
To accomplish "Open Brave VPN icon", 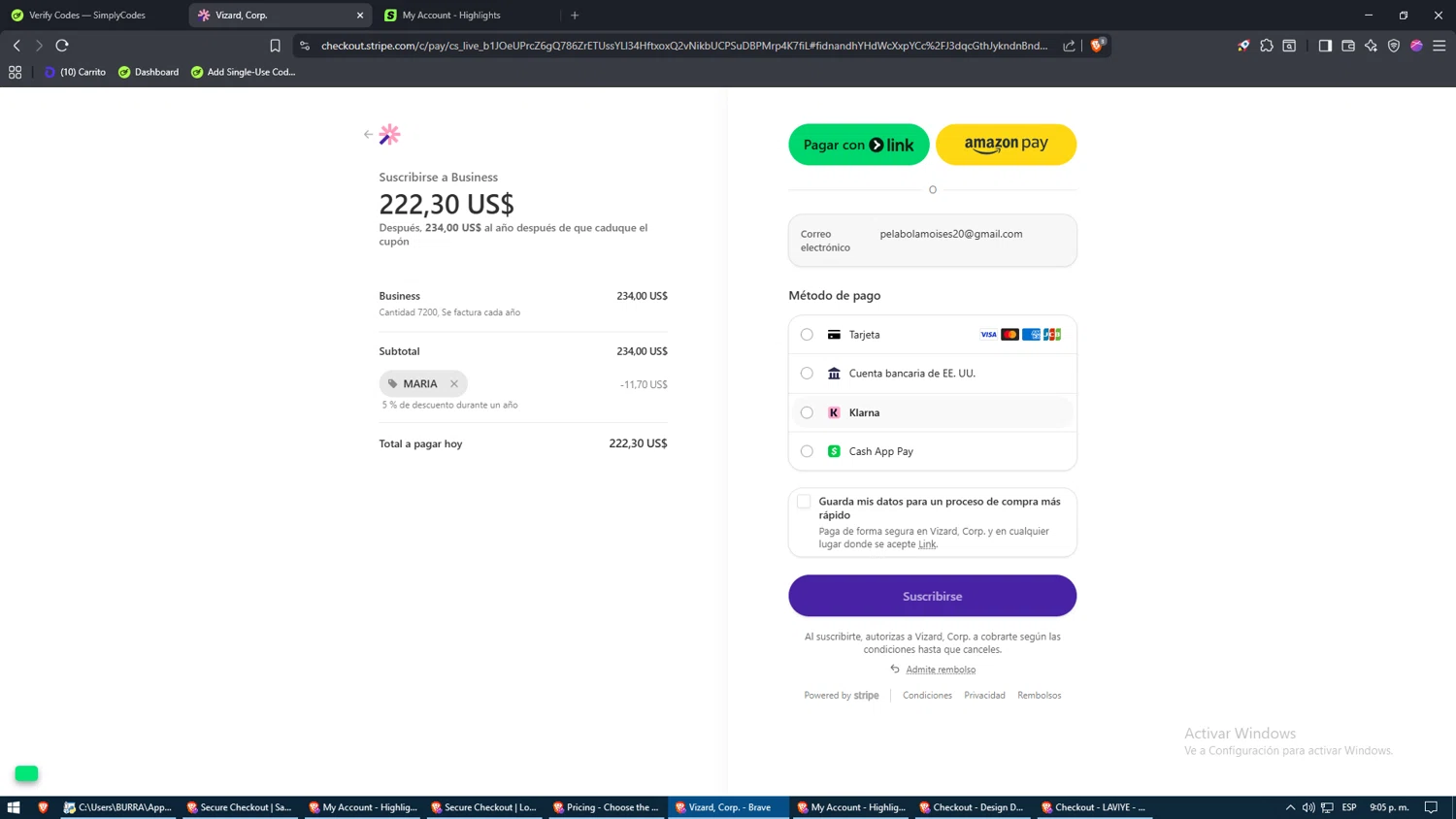I will point(1394,46).
